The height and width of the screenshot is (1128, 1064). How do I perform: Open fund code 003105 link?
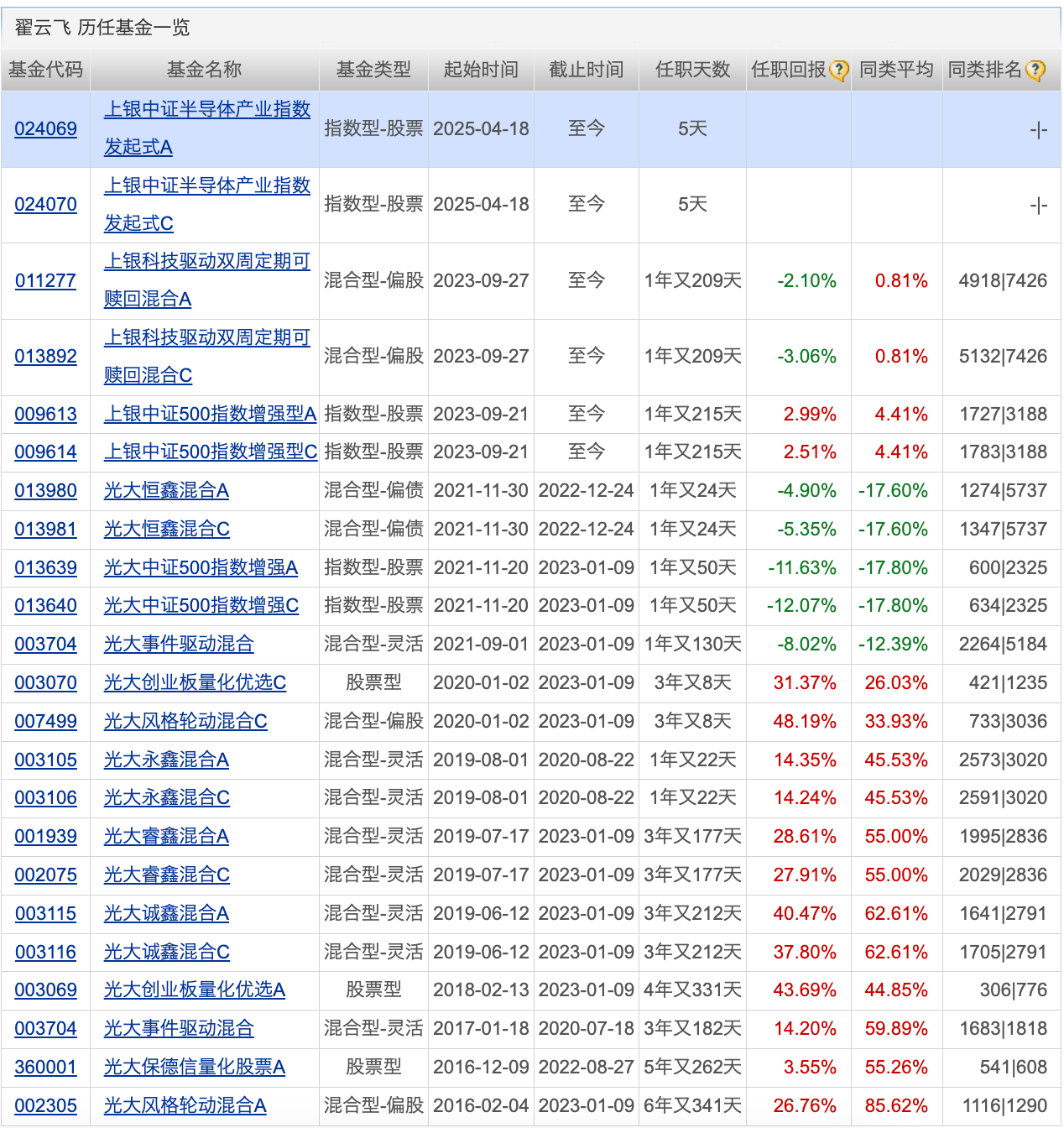pyautogui.click(x=46, y=760)
